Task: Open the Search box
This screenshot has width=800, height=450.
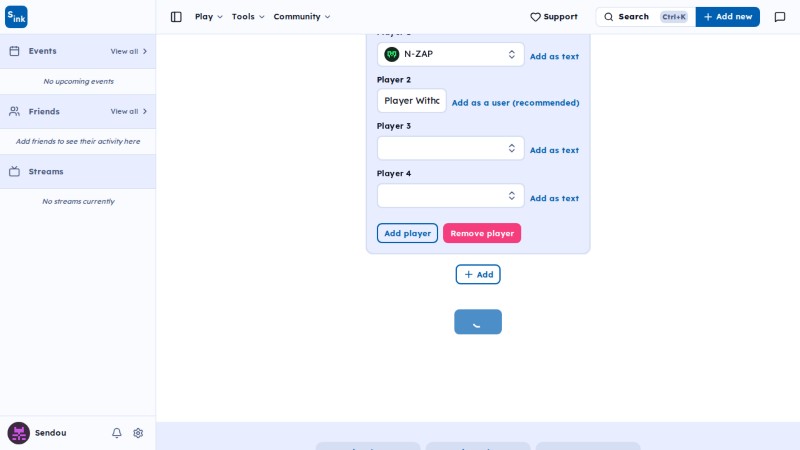Action: click(645, 17)
